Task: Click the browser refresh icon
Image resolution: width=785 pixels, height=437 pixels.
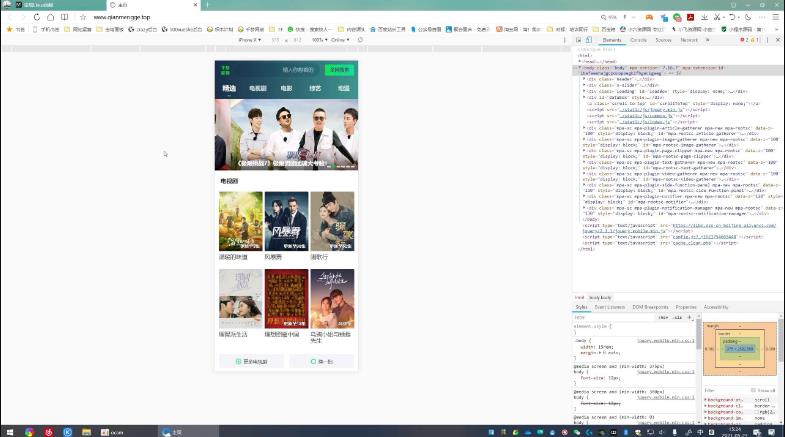Action: [37, 17]
